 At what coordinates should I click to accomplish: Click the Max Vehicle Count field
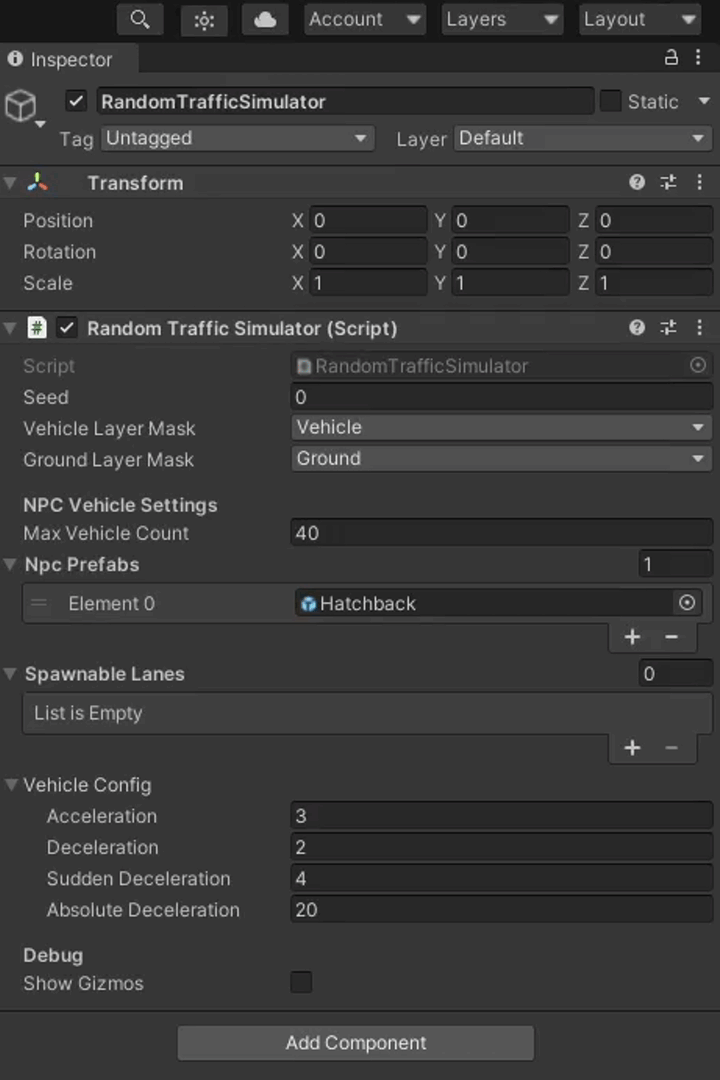pyautogui.click(x=501, y=533)
